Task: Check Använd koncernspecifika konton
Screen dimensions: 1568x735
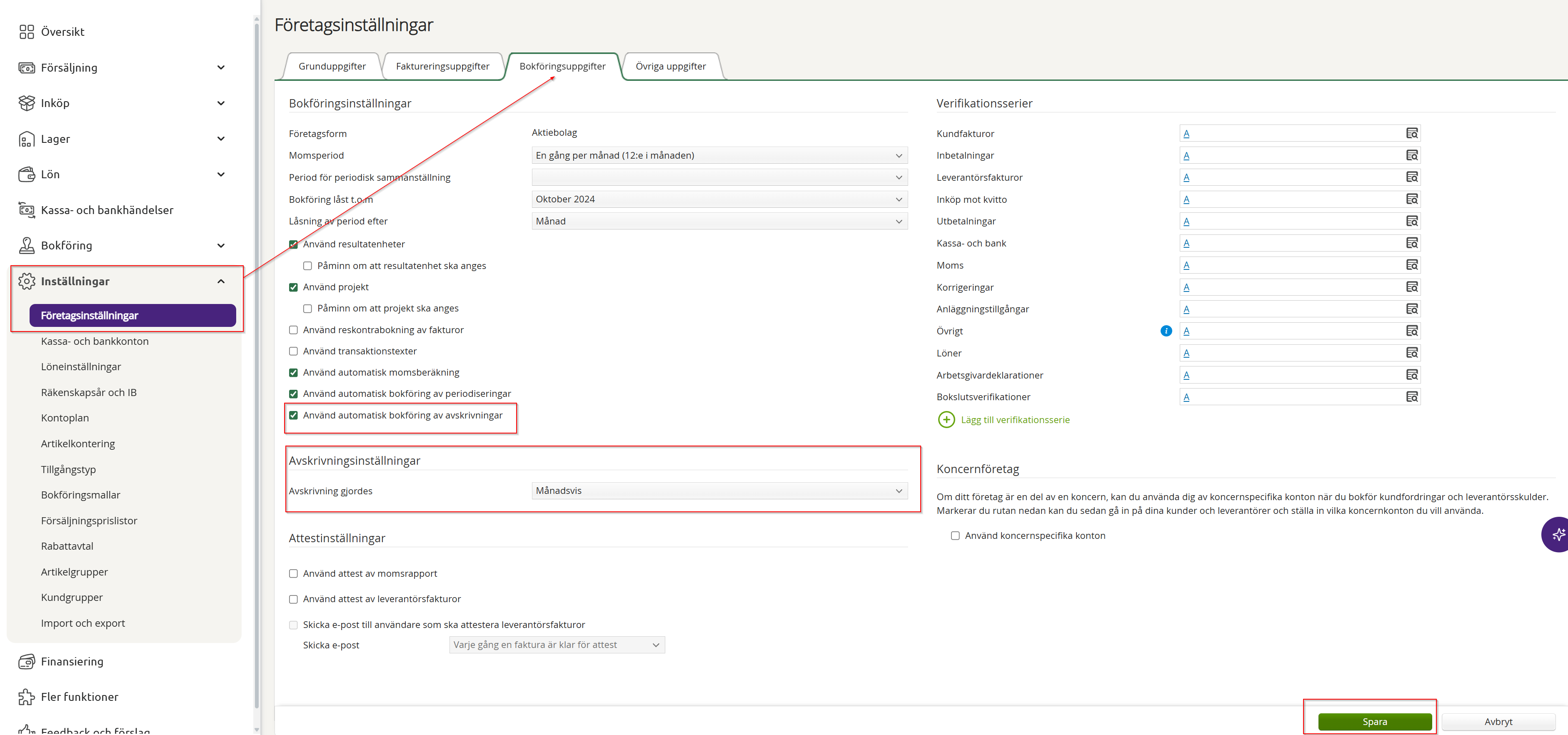Action: click(x=955, y=536)
